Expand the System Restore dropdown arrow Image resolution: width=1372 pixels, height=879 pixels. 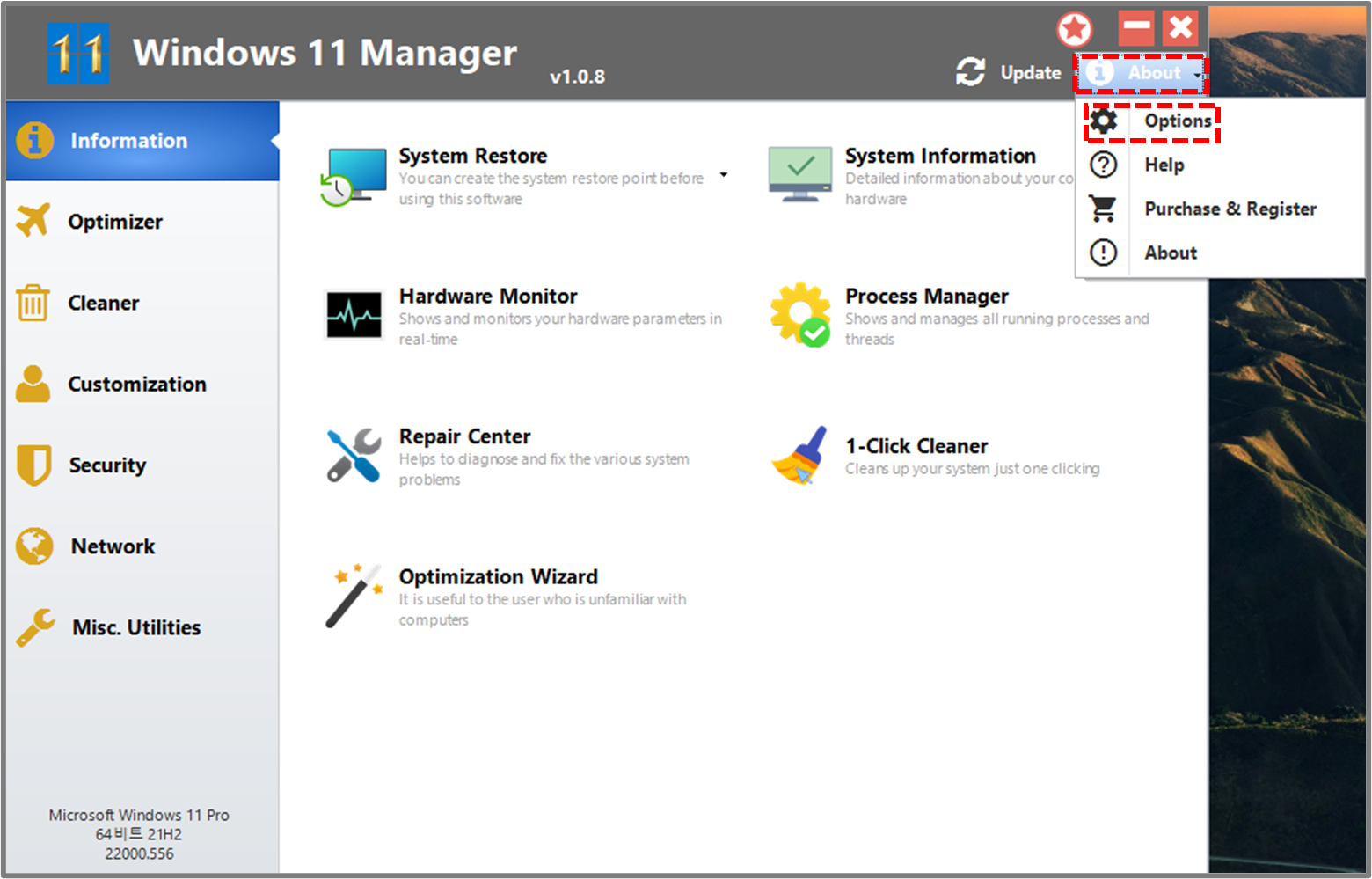pos(724,175)
